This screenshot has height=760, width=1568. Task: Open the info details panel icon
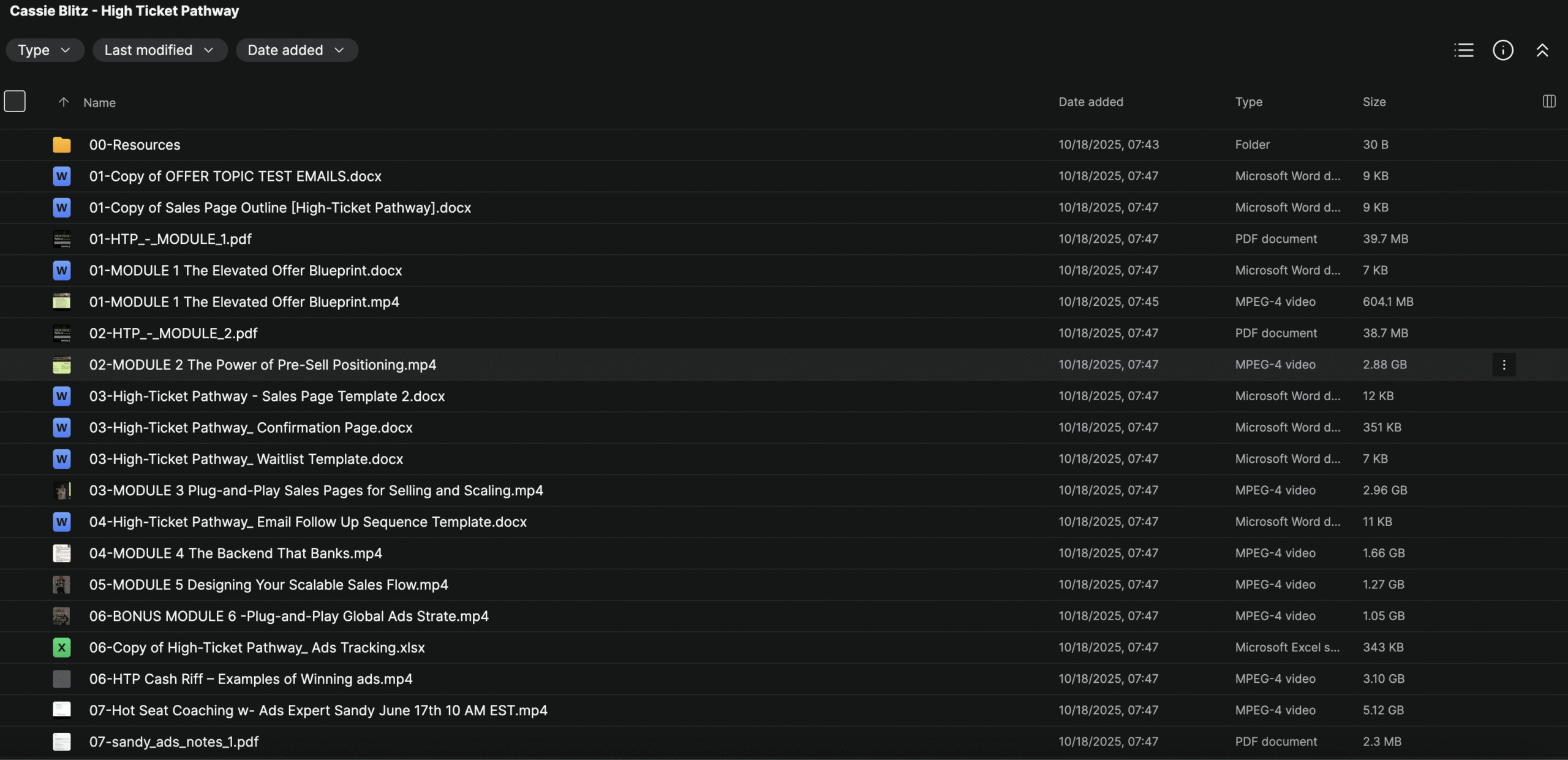pos(1502,50)
